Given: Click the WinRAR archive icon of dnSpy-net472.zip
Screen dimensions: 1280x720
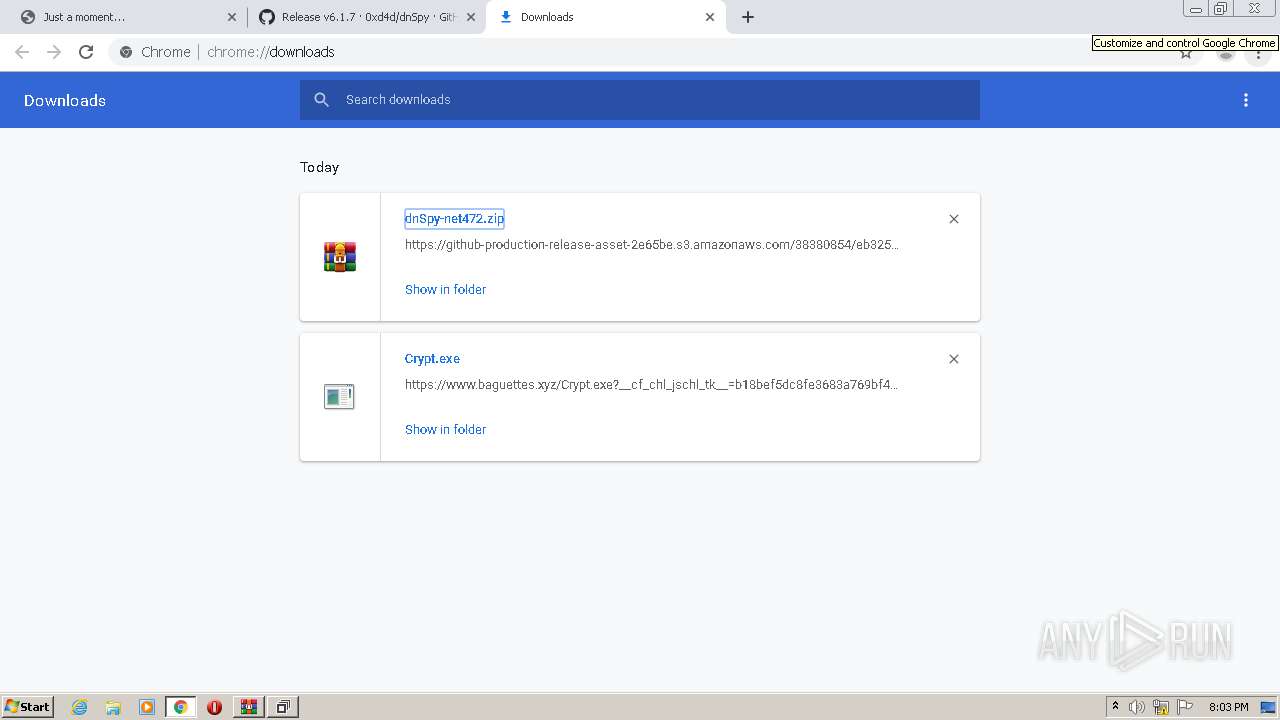Looking at the screenshot, I should pos(340,257).
